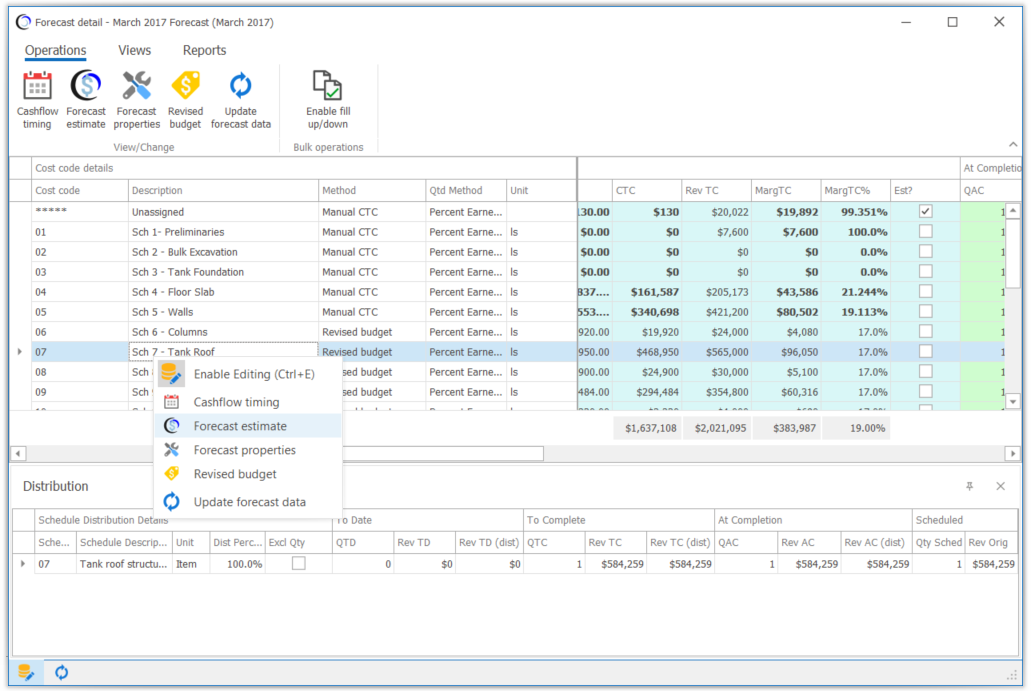Check Est? box for Sch 3 - Tank Foundation
This screenshot has width=1036, height=691.
pos(926,272)
